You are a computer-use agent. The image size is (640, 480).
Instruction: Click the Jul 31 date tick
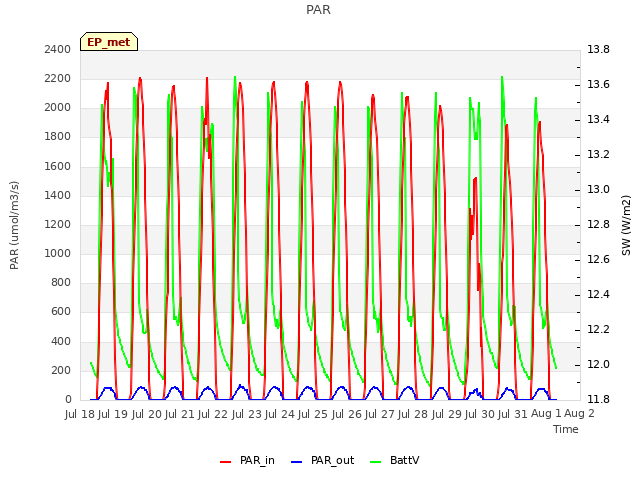(513, 414)
